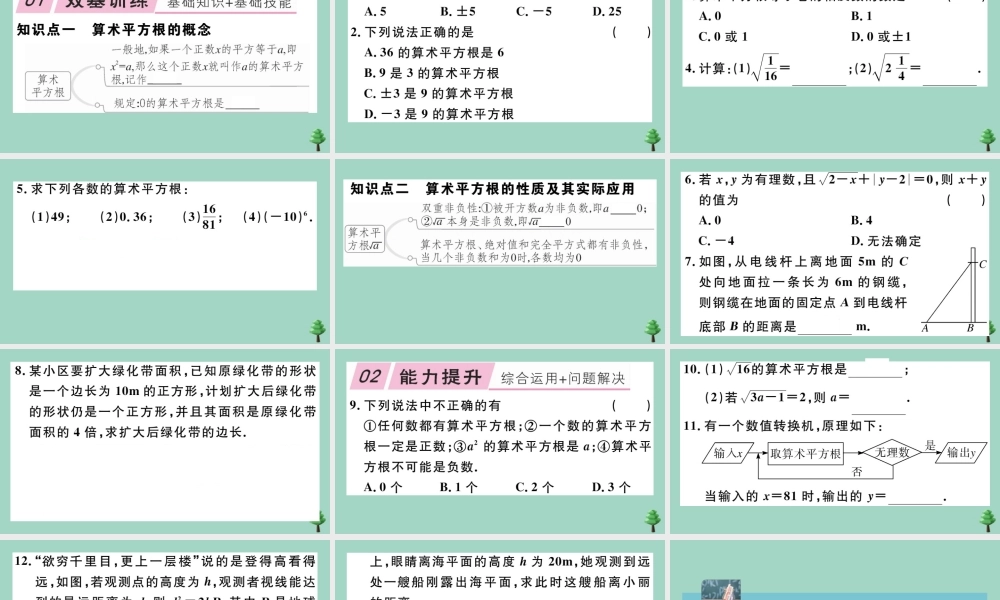
Task: Click the blank after 输出的 y=
Action: coord(915,497)
